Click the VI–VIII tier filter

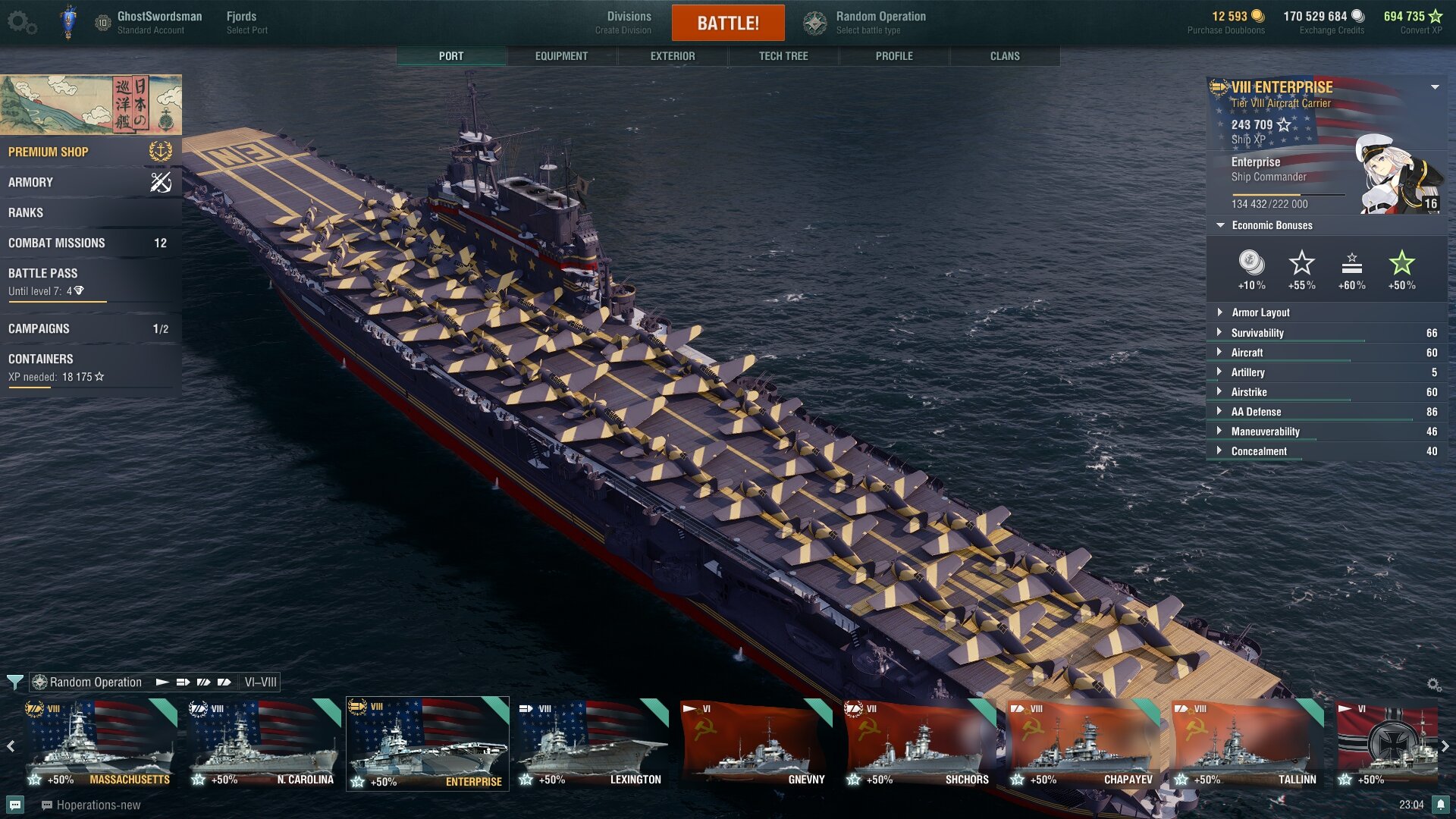pos(260,682)
